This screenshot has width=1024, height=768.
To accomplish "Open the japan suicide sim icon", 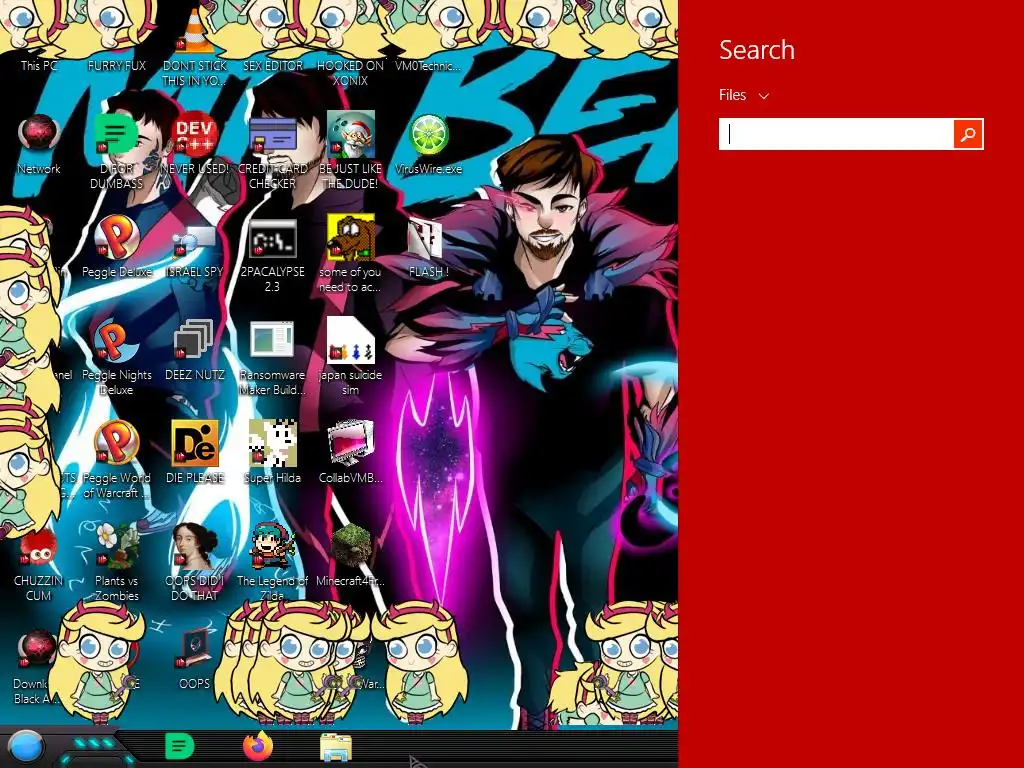I will (351, 357).
